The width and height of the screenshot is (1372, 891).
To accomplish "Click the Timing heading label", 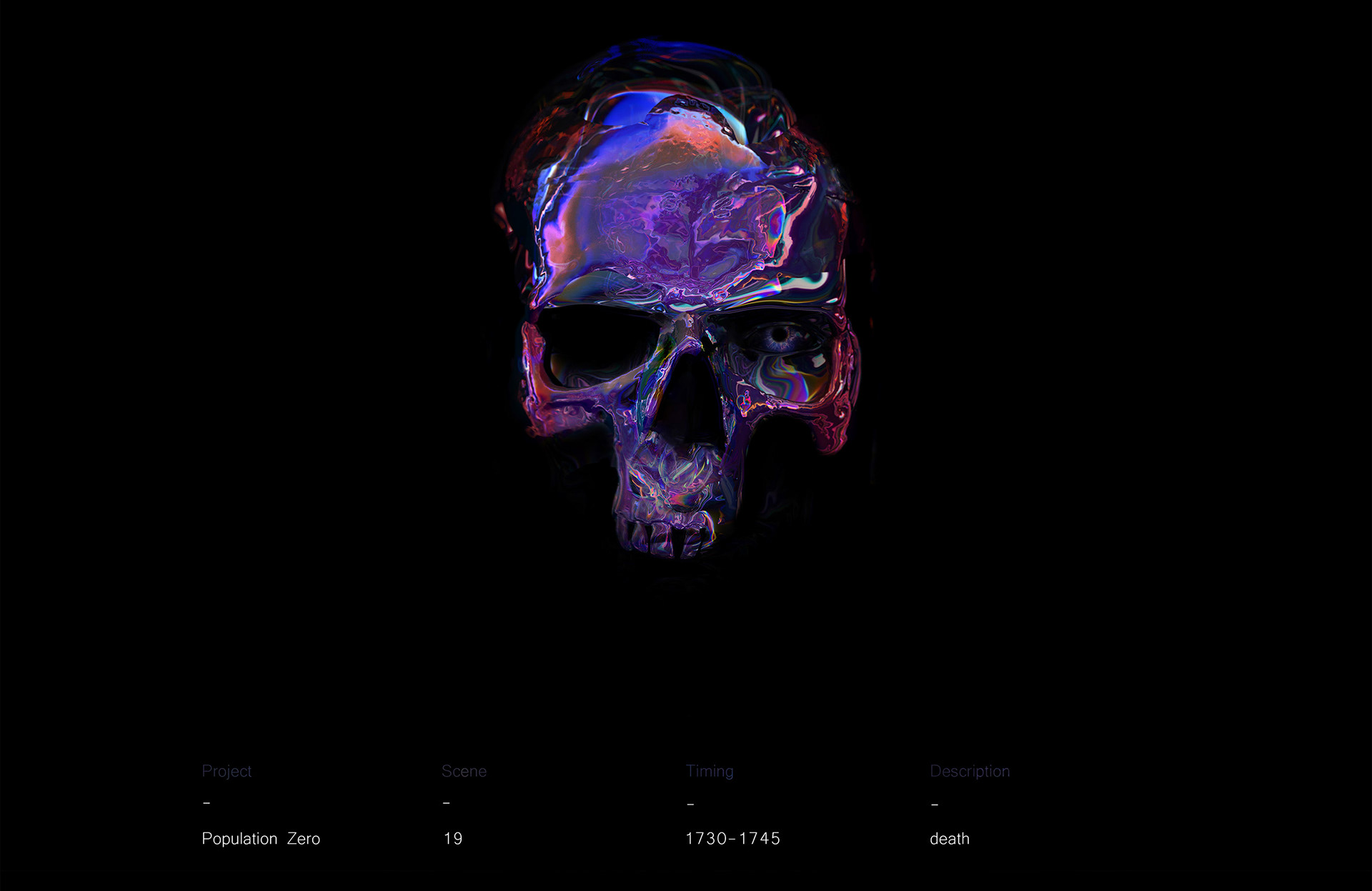I will click(x=710, y=771).
